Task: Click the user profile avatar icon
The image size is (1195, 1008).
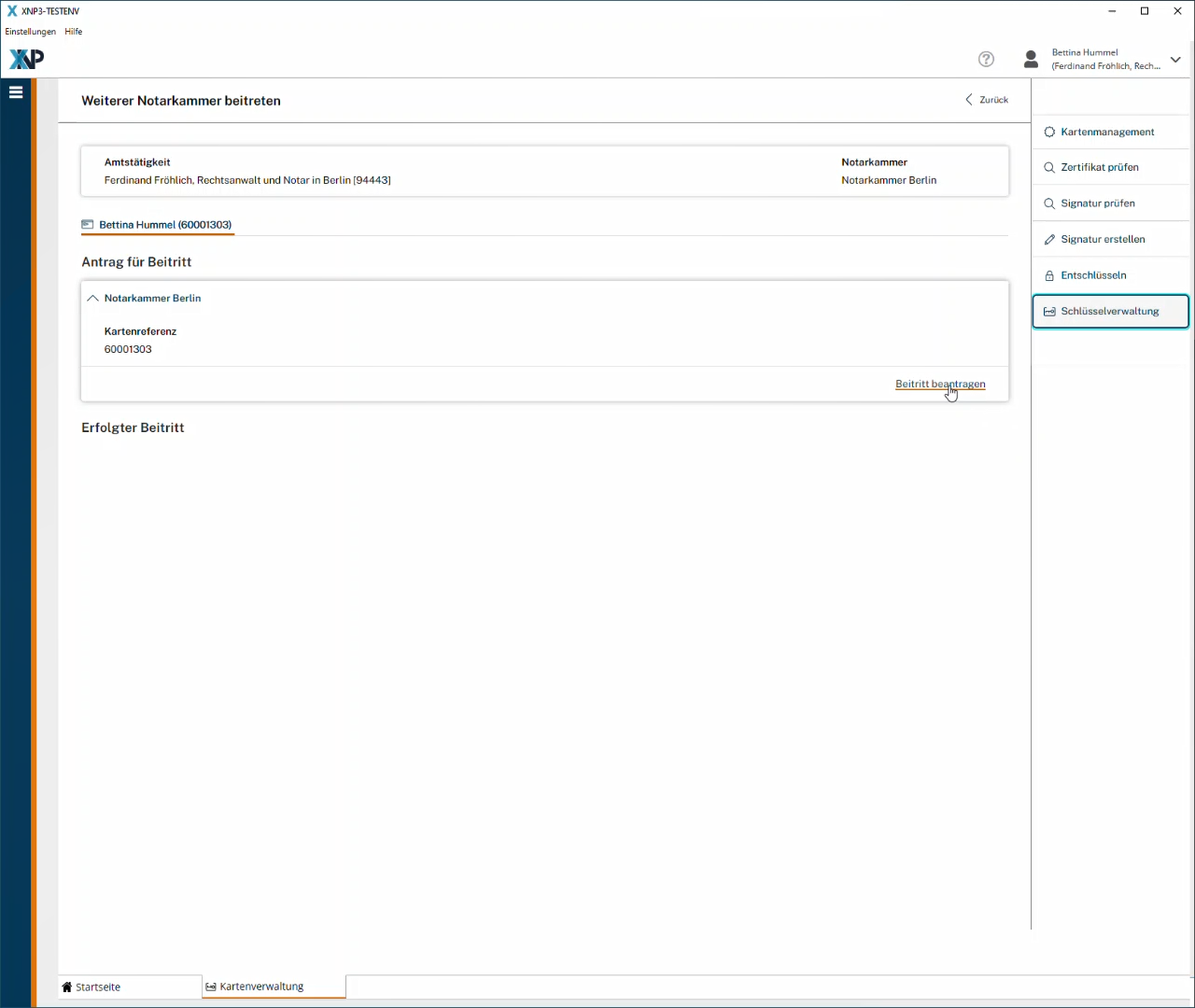Action: [x=1031, y=59]
